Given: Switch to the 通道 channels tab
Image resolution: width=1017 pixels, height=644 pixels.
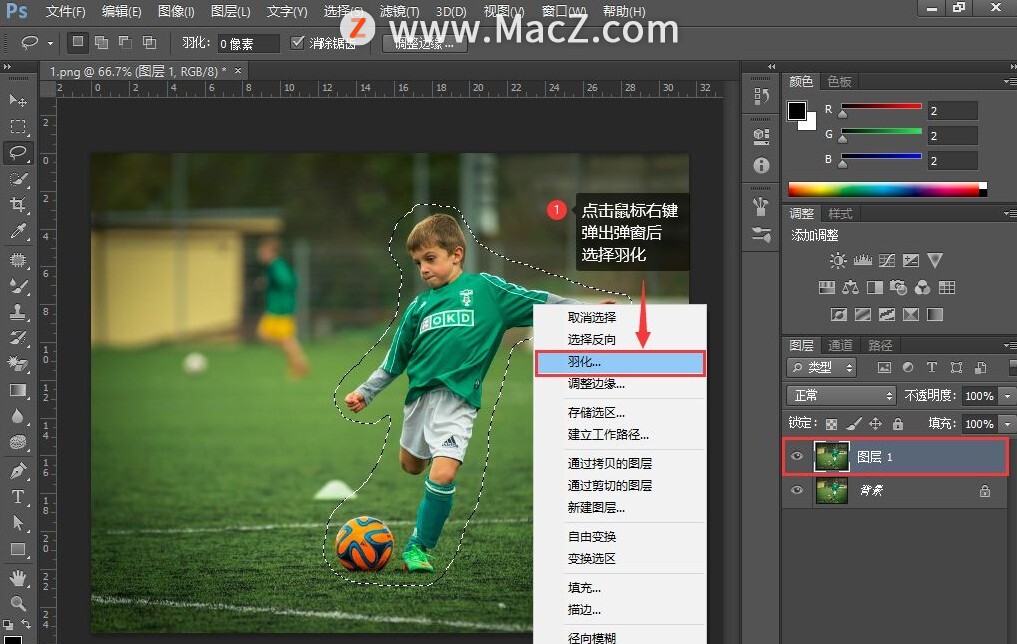Looking at the screenshot, I should pyautogui.click(x=840, y=346).
